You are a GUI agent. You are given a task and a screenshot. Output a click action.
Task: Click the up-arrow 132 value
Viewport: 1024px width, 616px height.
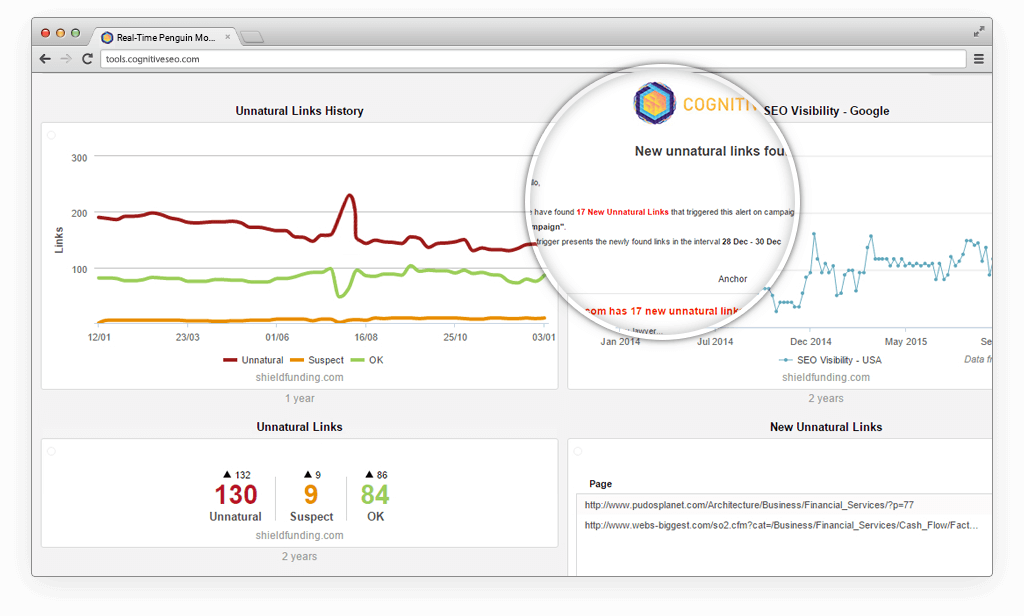(x=237, y=475)
